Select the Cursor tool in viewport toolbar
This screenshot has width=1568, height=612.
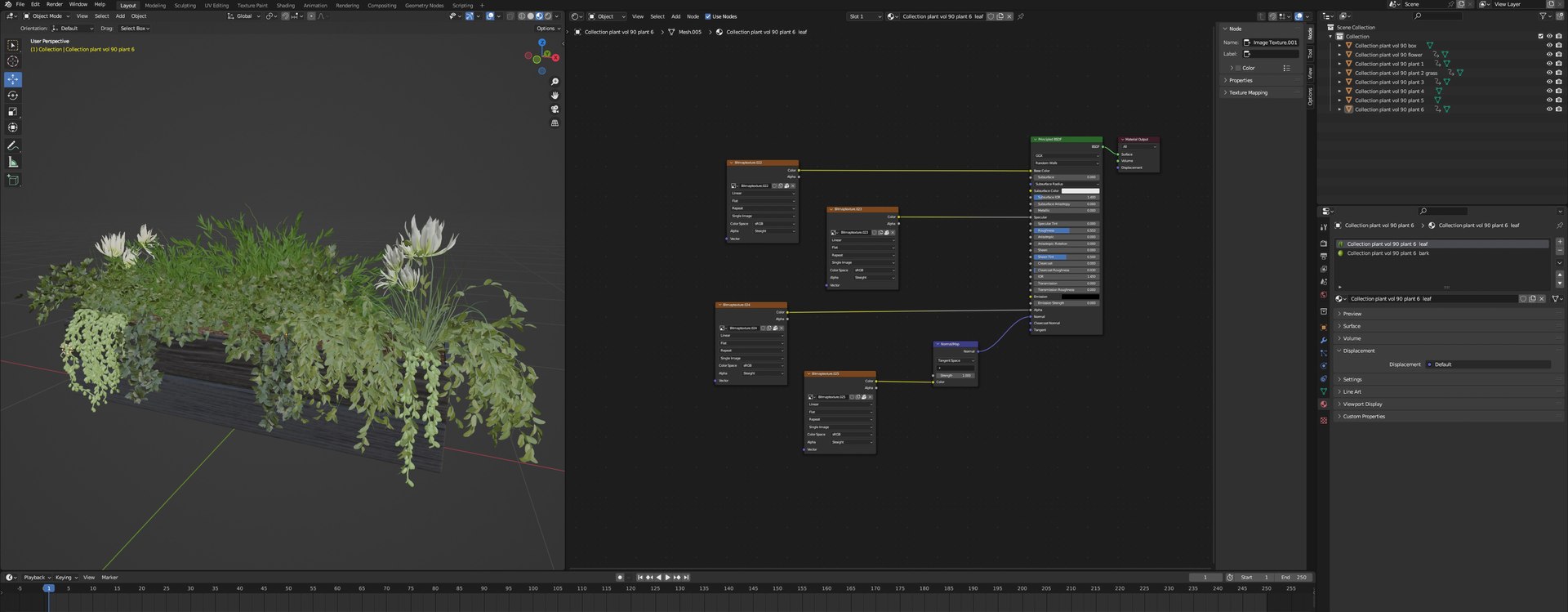pos(13,61)
